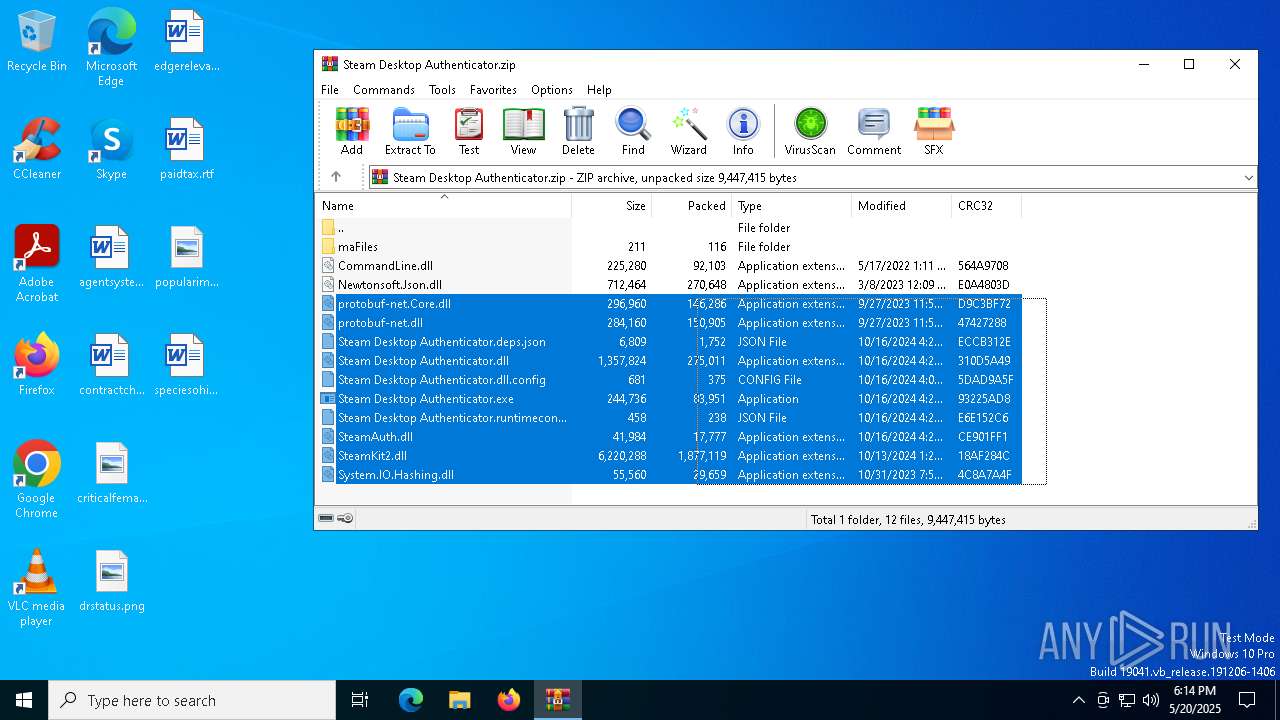
Task: Click the Add toolbar icon
Action: 352,131
